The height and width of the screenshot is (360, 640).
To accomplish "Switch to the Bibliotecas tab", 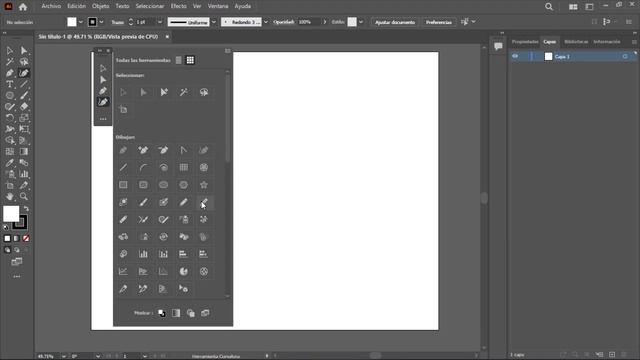I will click(x=576, y=42).
